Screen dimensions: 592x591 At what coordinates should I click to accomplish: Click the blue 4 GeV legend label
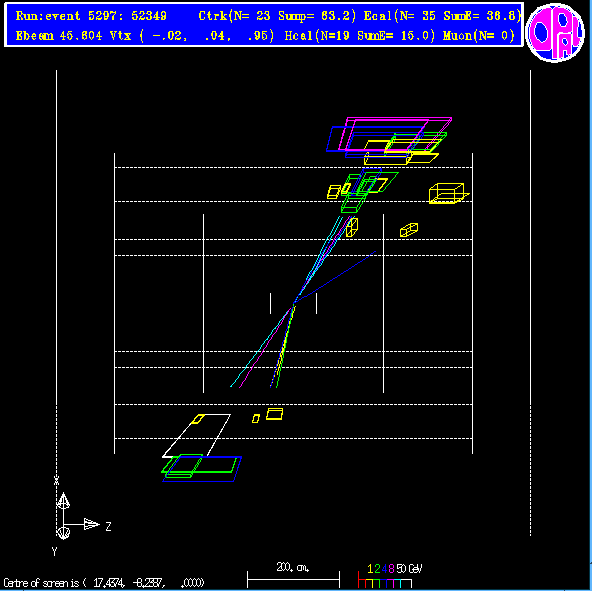click(x=384, y=569)
